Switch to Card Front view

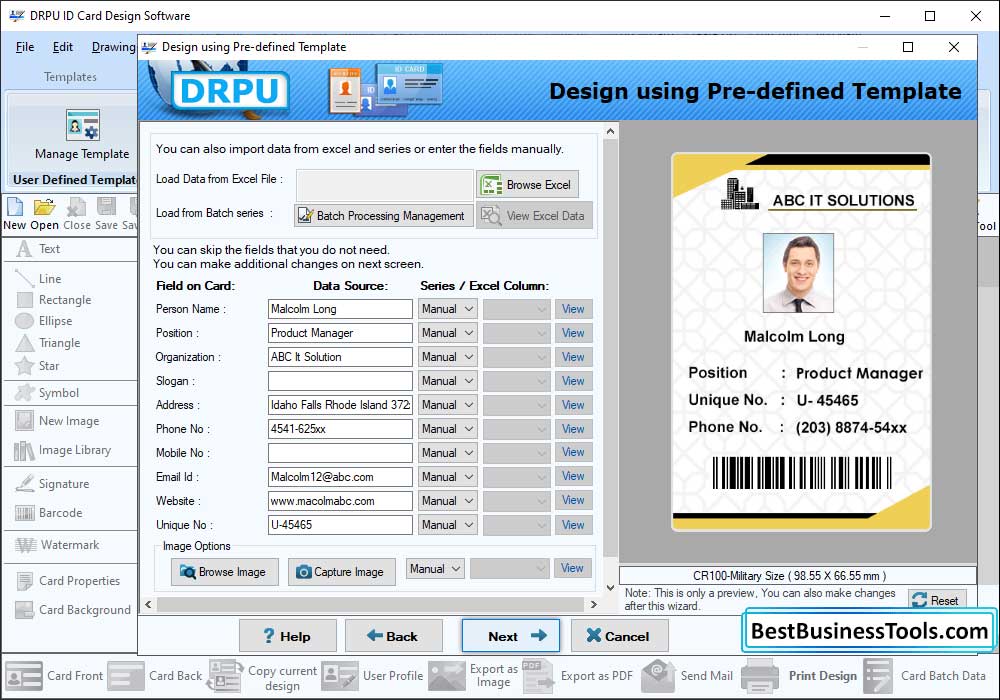[54, 676]
